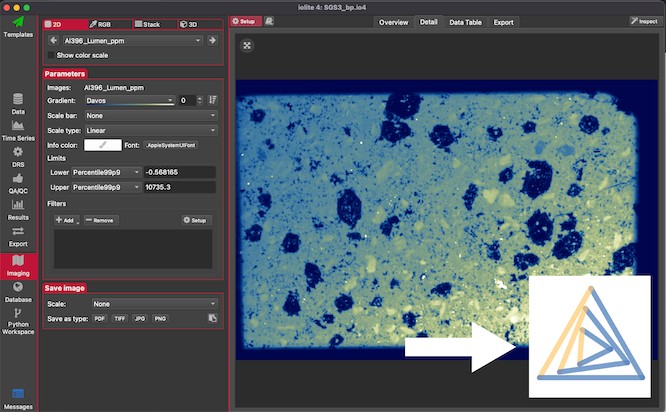The height and width of the screenshot is (412, 666).
Task: Enable Show color scale checkbox
Action: [51, 55]
